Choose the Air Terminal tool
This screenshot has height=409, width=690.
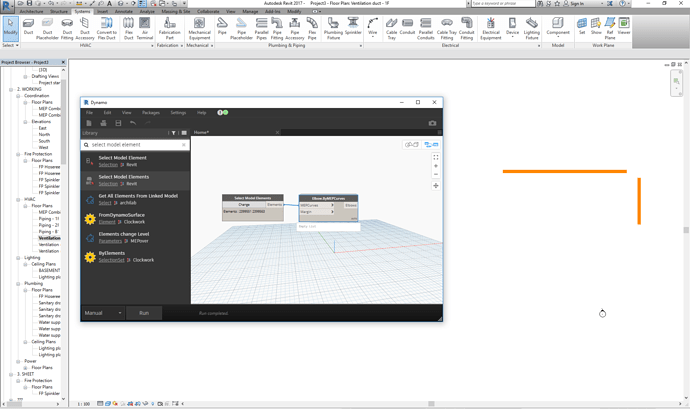click(145, 29)
